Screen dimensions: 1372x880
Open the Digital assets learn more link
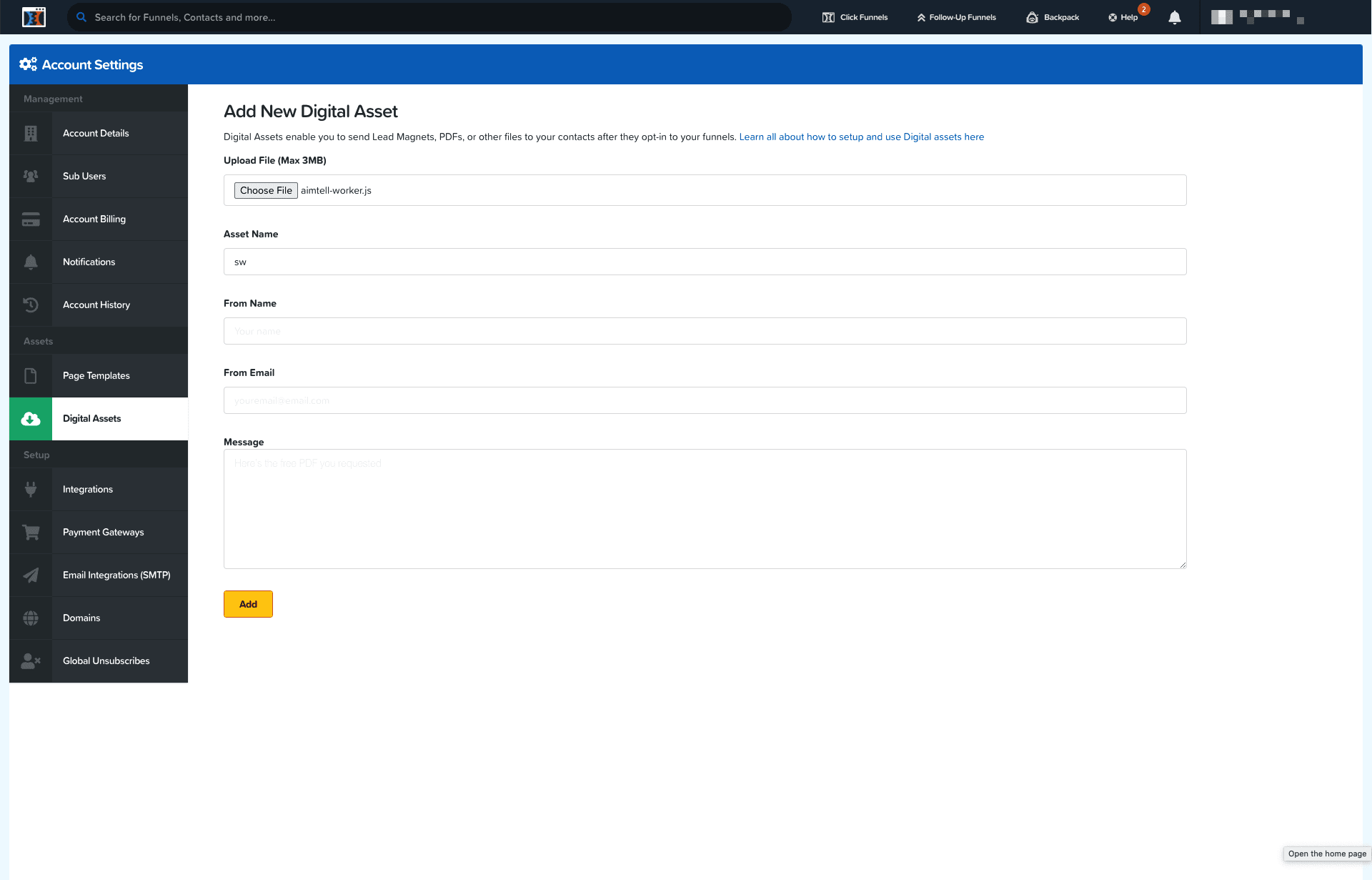(x=861, y=137)
